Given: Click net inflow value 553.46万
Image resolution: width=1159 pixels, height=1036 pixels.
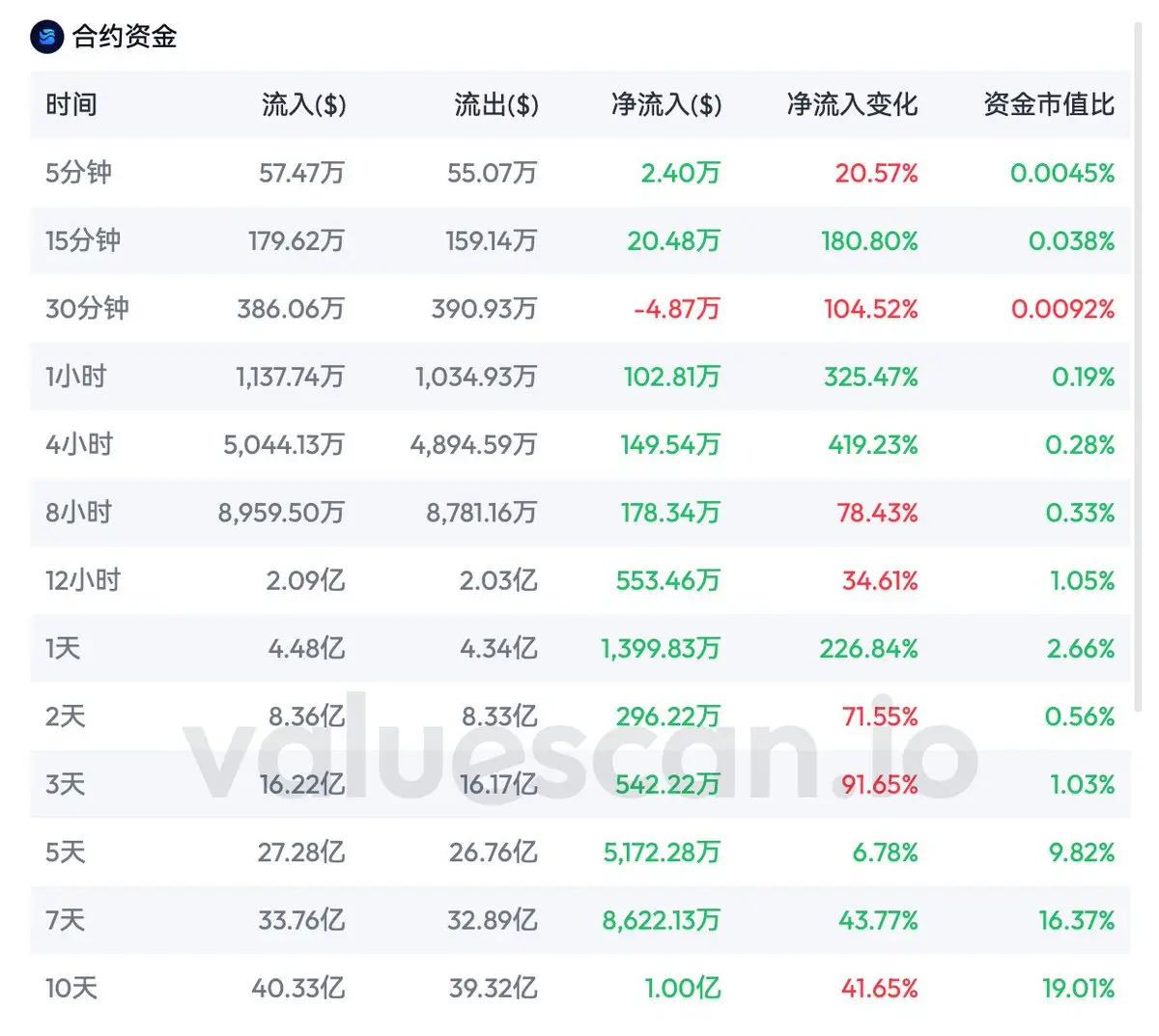Looking at the screenshot, I should click(x=668, y=580).
